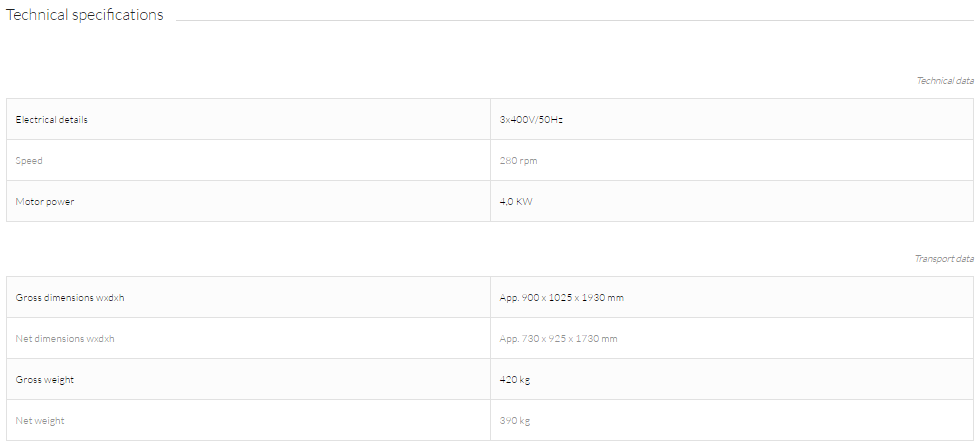Click the Technical data table caption

pyautogui.click(x=945, y=81)
